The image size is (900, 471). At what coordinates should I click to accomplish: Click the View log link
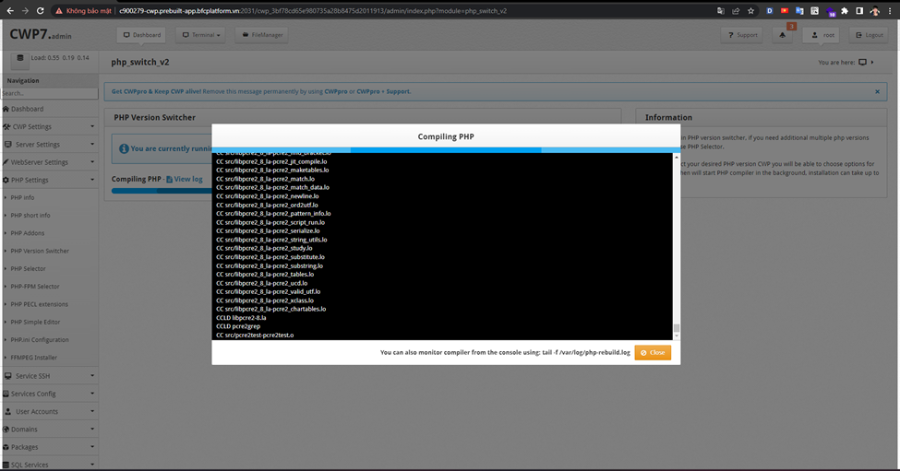pyautogui.click(x=184, y=179)
